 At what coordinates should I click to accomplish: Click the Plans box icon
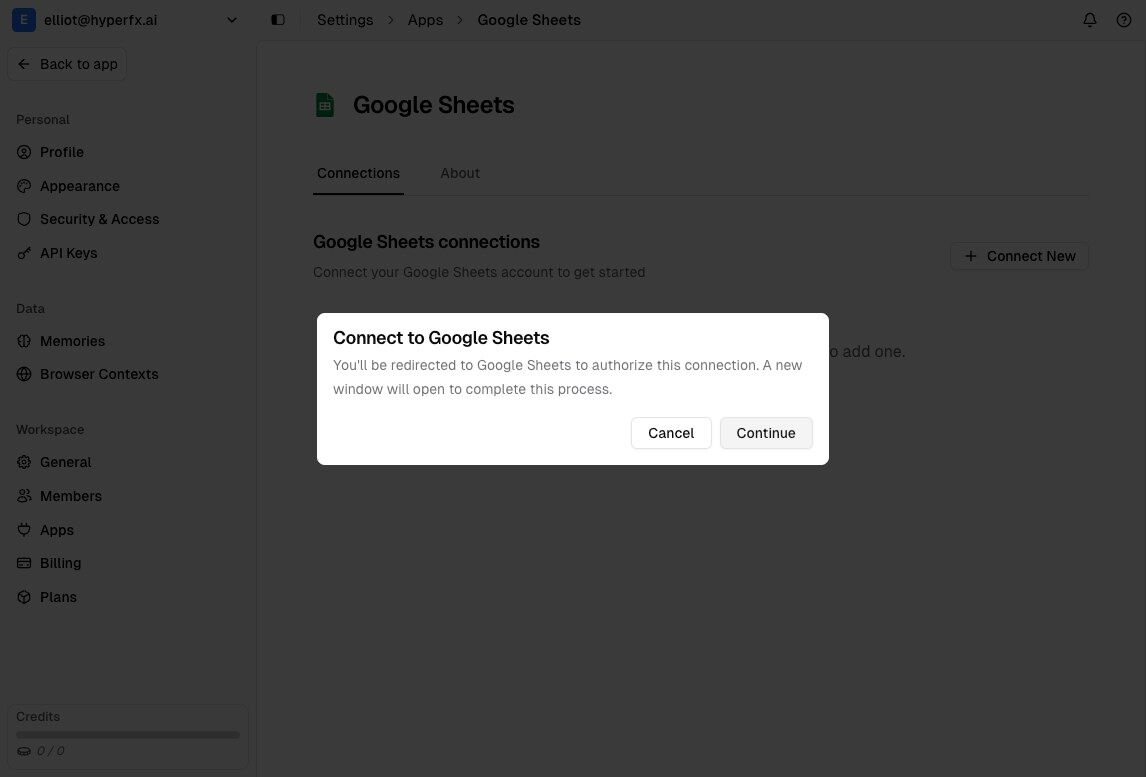[x=24, y=597]
